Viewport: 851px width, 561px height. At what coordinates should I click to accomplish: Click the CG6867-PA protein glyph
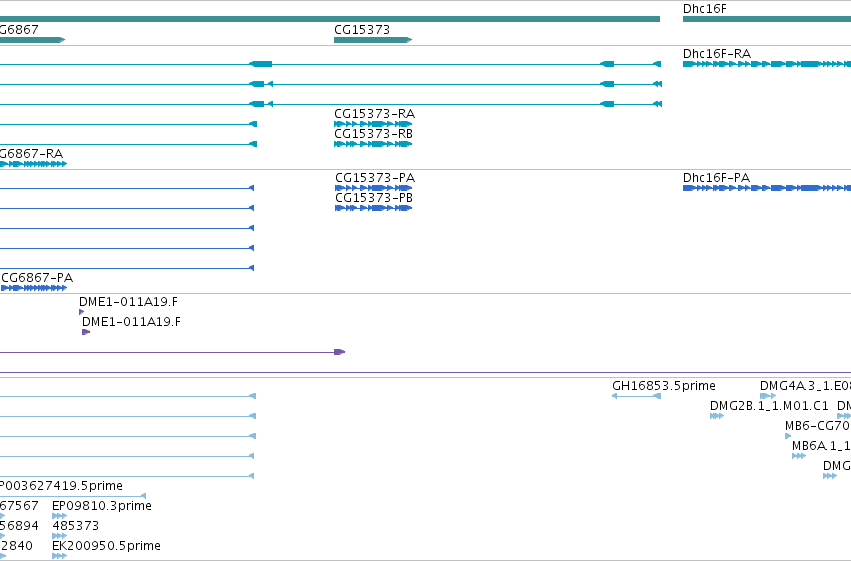(34, 288)
